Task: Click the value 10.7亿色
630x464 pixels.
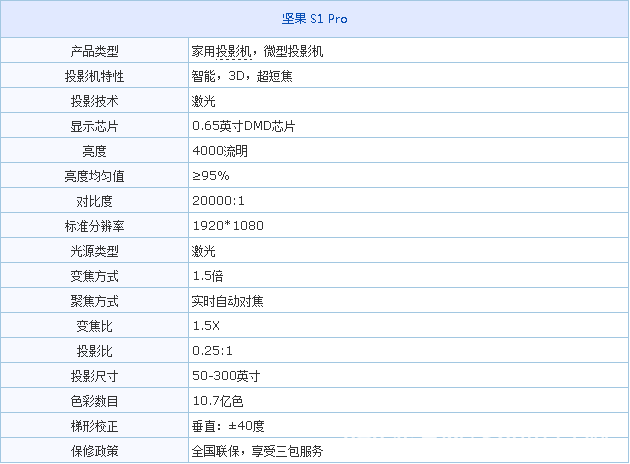Action: pyautogui.click(x=217, y=401)
